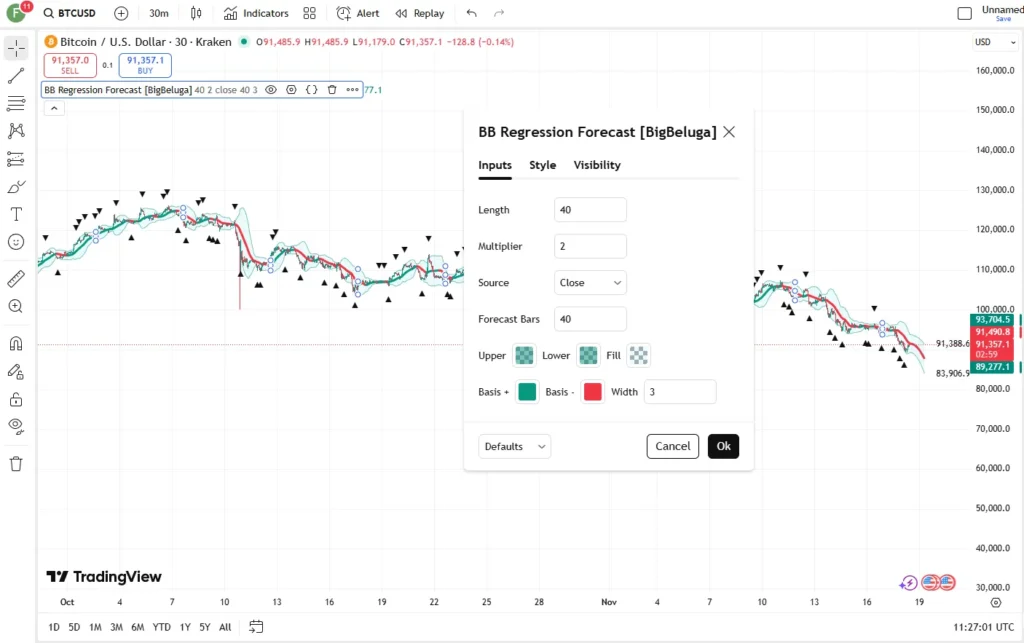The height and width of the screenshot is (643, 1024).
Task: Open the indicator templates grid
Action: coord(310,13)
